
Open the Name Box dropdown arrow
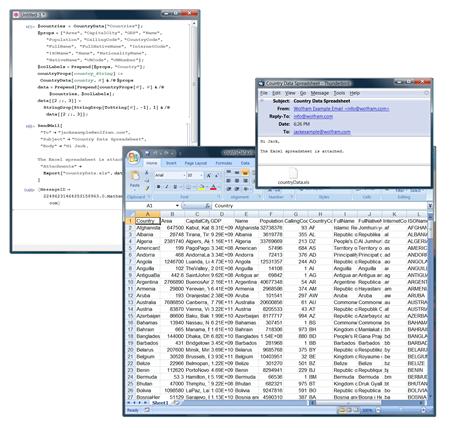177,206
